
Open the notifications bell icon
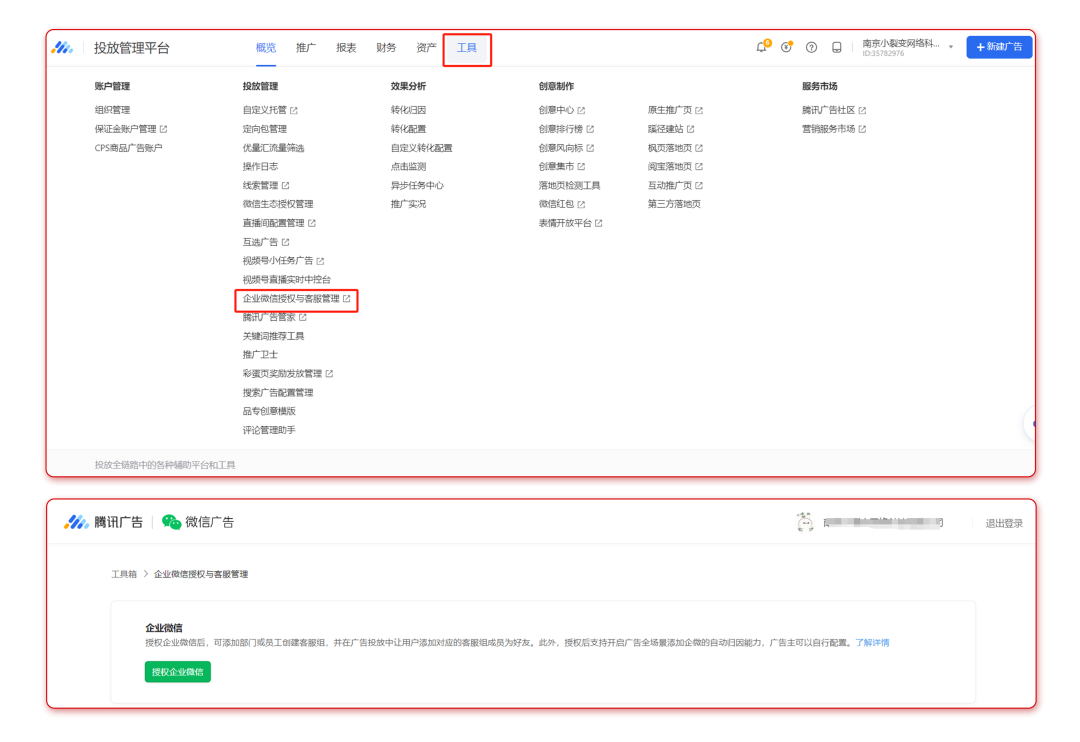click(x=761, y=48)
